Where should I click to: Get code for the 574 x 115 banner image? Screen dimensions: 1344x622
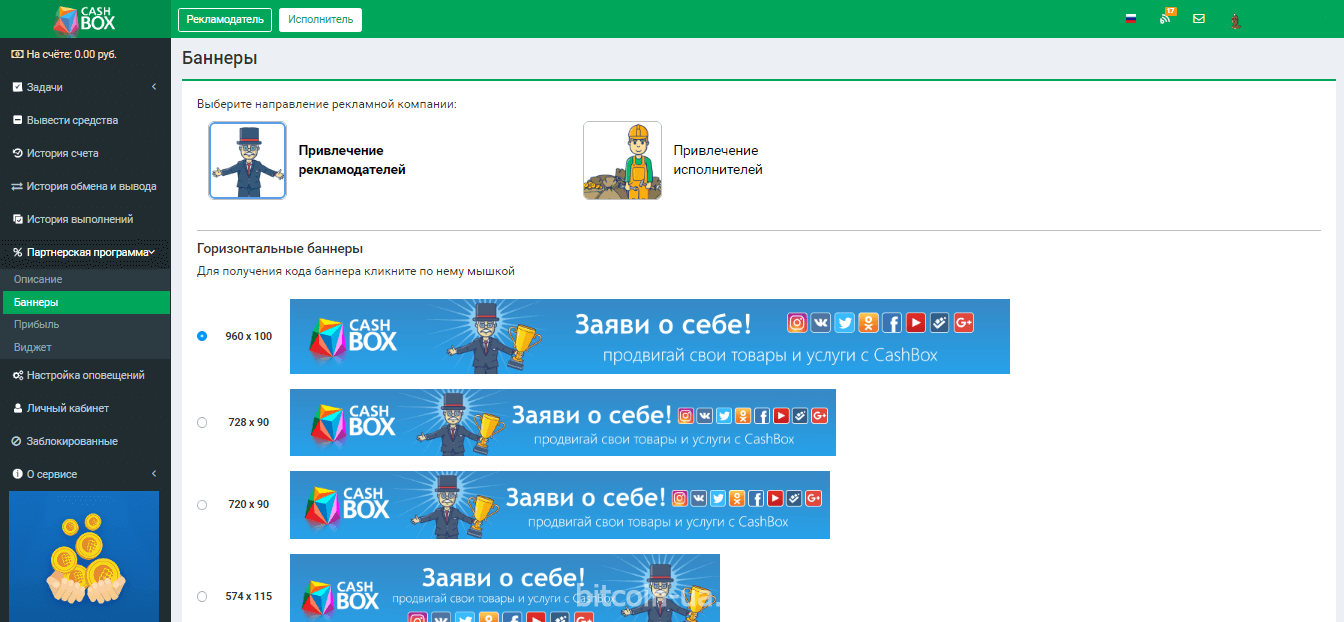[x=505, y=588]
